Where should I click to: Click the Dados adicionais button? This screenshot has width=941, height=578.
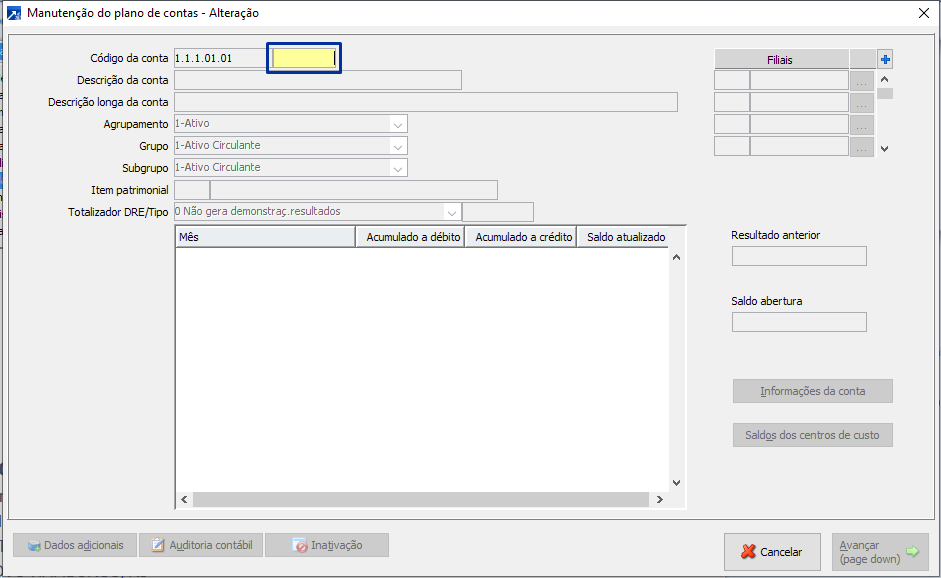pyautogui.click(x=75, y=545)
